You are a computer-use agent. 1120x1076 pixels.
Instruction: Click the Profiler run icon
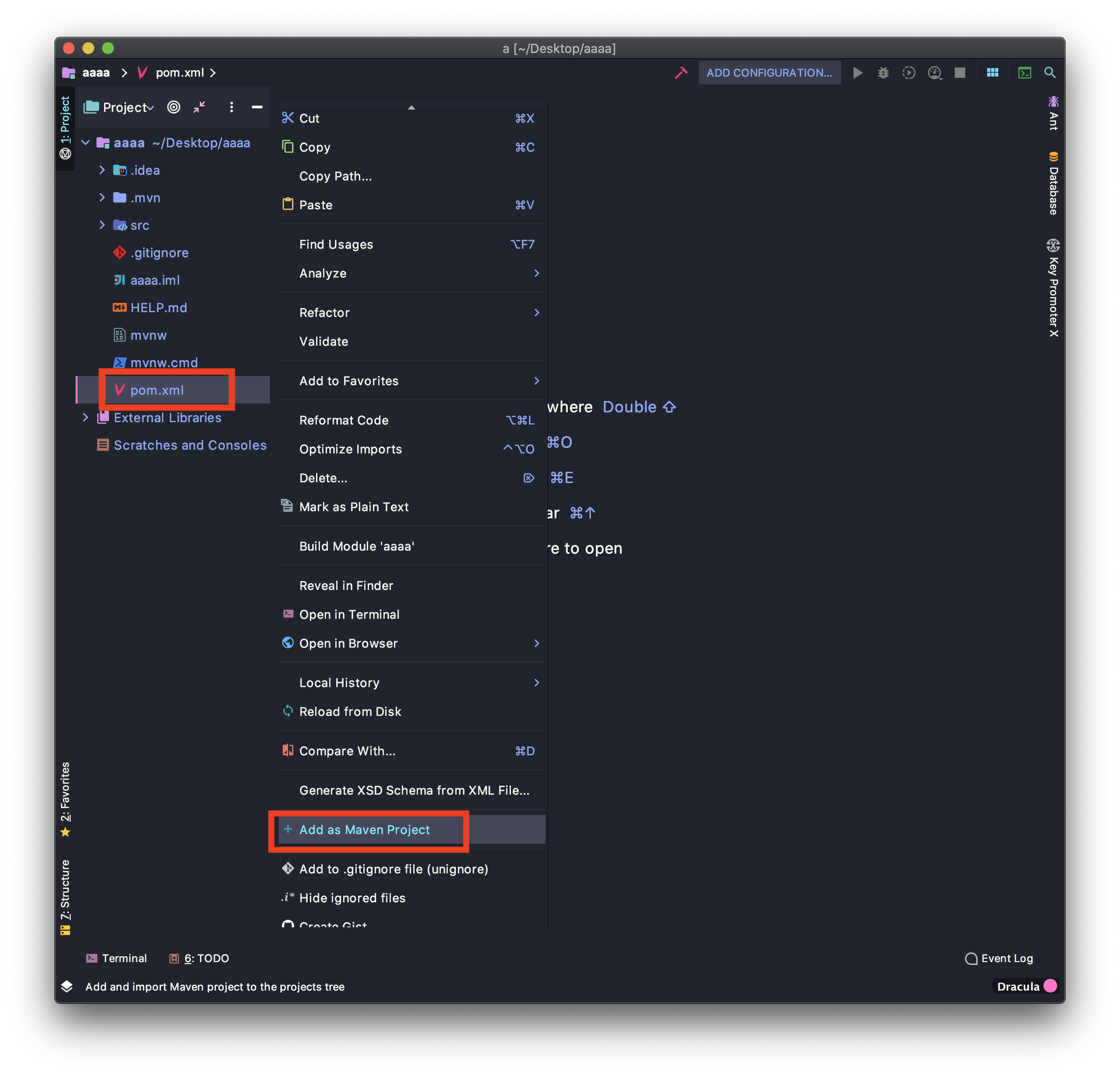coord(935,73)
